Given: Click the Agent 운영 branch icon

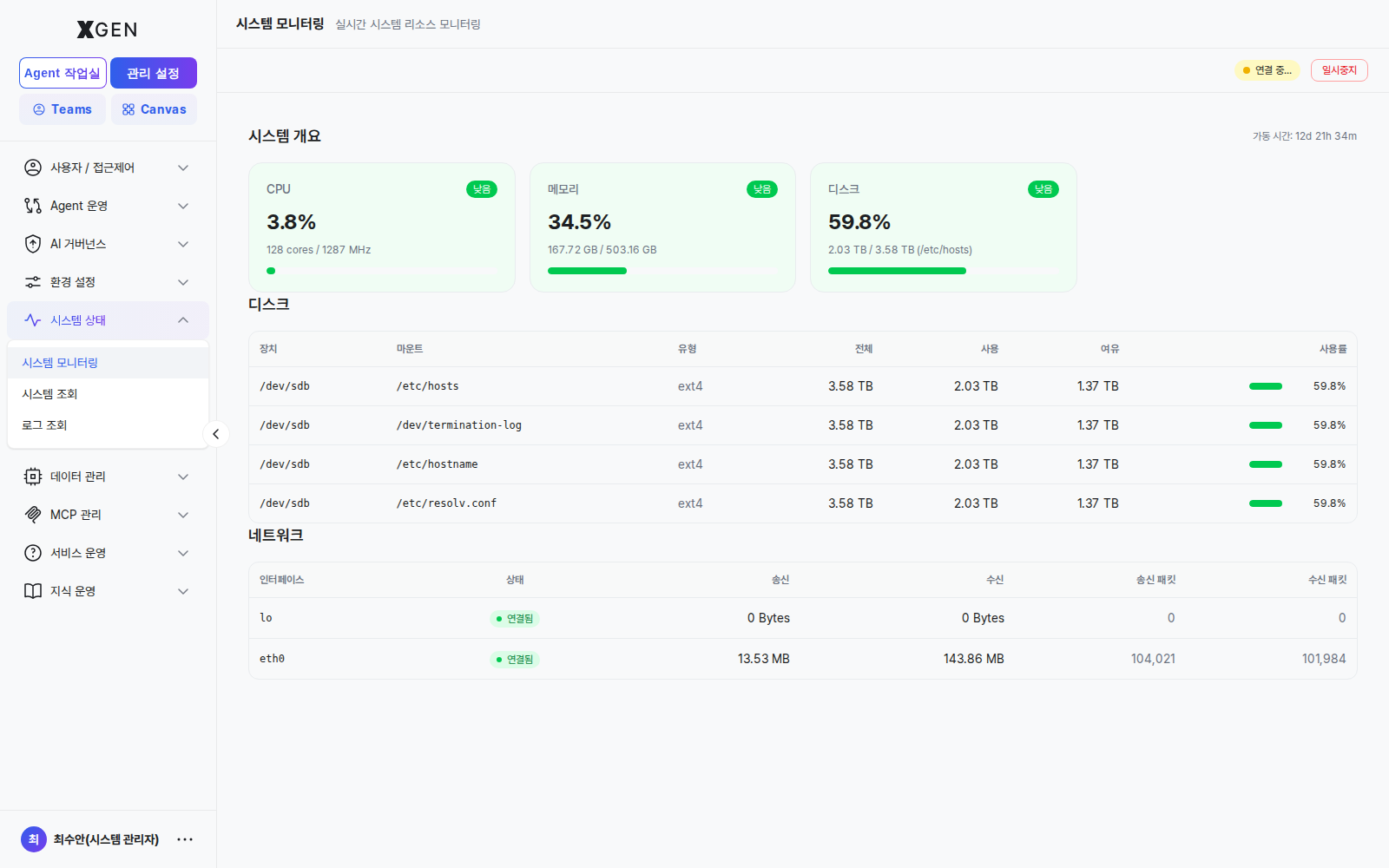Looking at the screenshot, I should 33,206.
